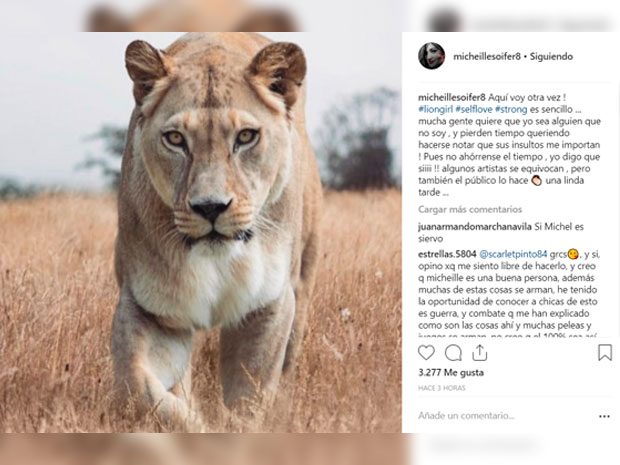This screenshot has height=465, width=620.
Task: Share the post via the share arrow icon
Action: click(479, 353)
